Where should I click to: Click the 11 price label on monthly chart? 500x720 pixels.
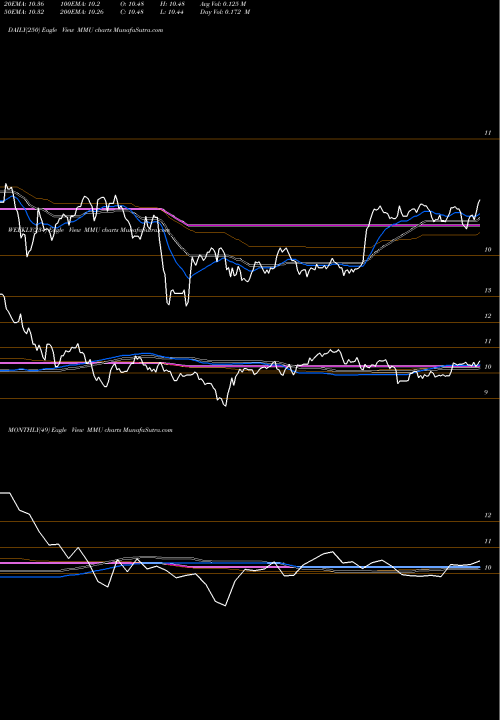point(488,541)
